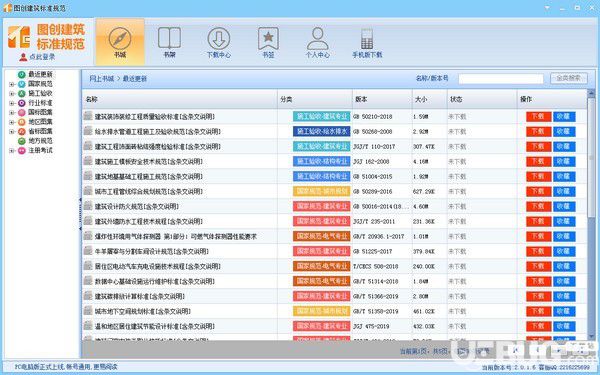Image resolution: width=600 pixels, height=375 pixels.
Task: Click book icon of 建筑装饰装修工程质量验收标准 row
Action: (x=88, y=116)
